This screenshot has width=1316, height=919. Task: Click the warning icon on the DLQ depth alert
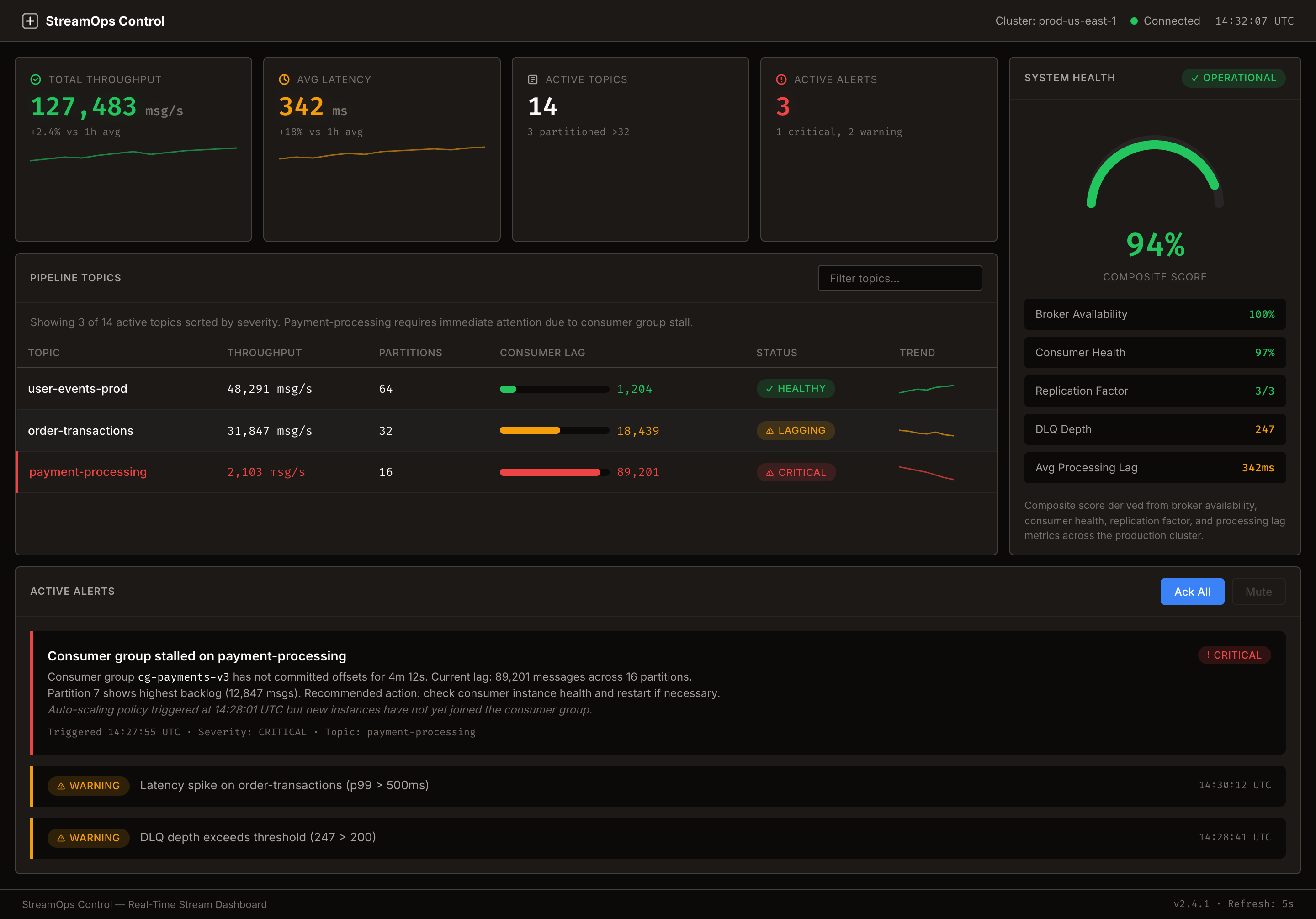61,838
